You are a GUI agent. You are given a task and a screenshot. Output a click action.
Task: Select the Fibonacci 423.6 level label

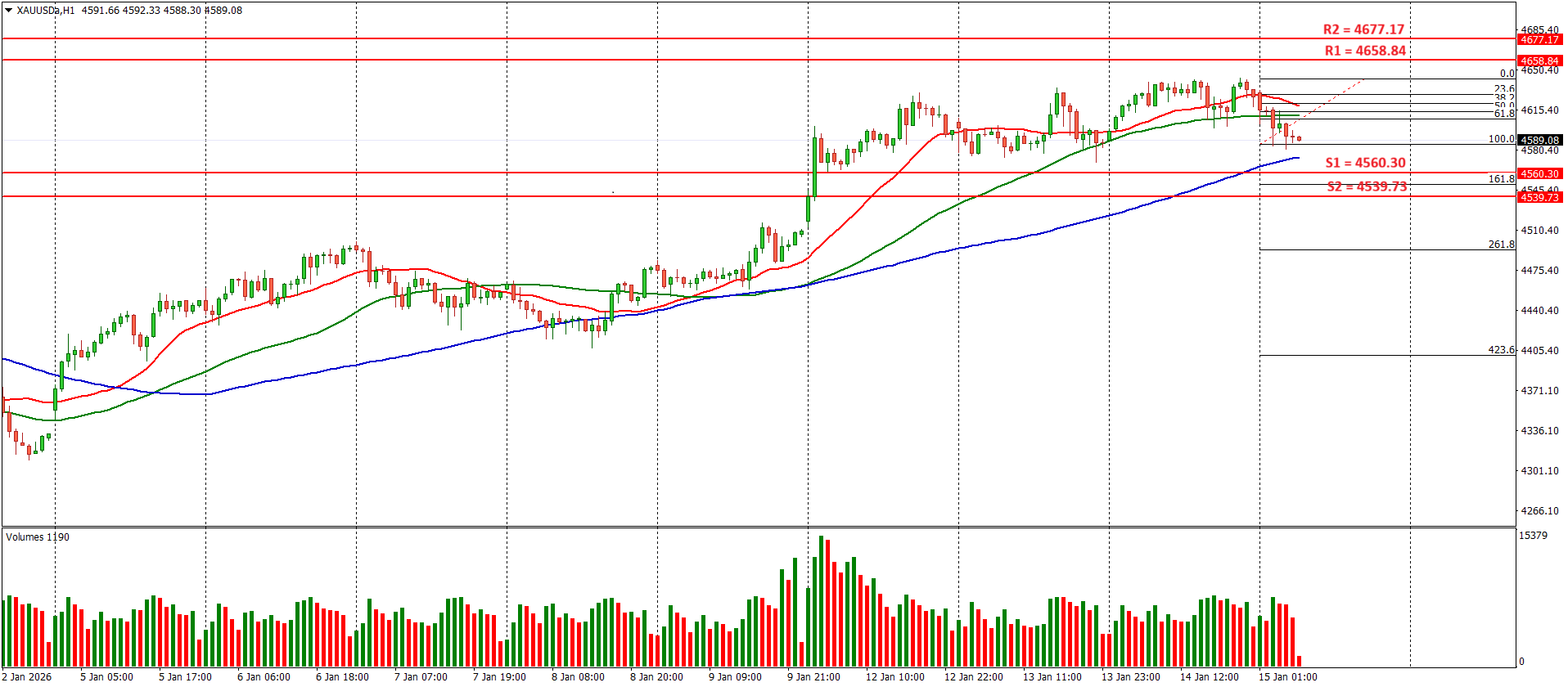point(1501,350)
